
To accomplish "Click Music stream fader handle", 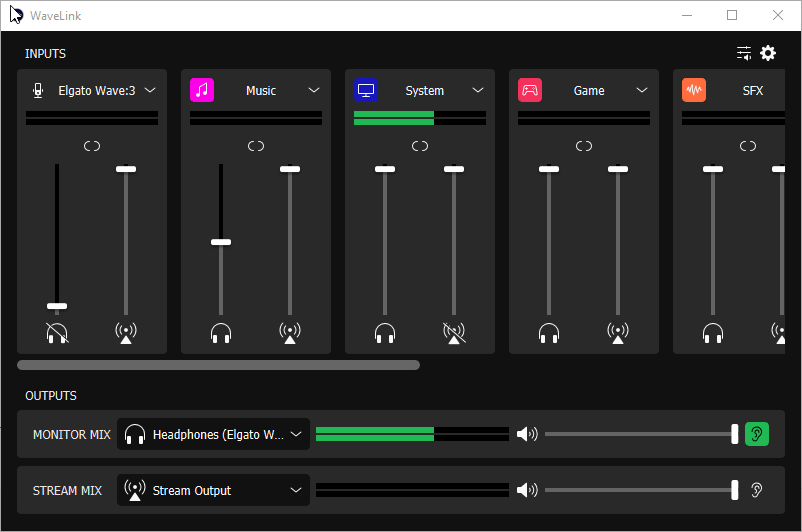I will coord(290,169).
